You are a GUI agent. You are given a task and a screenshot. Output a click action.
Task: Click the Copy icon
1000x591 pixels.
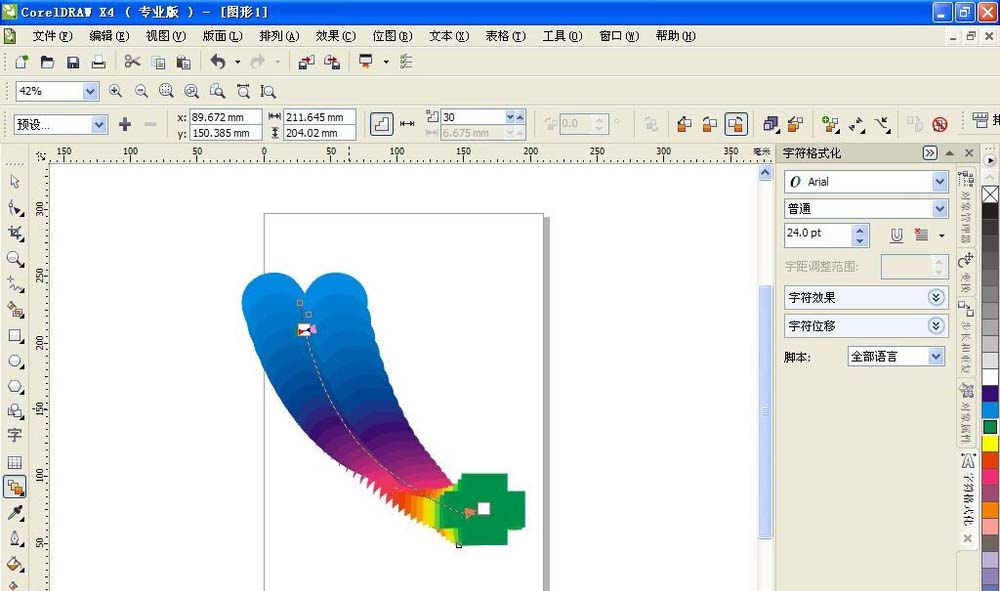(158, 62)
